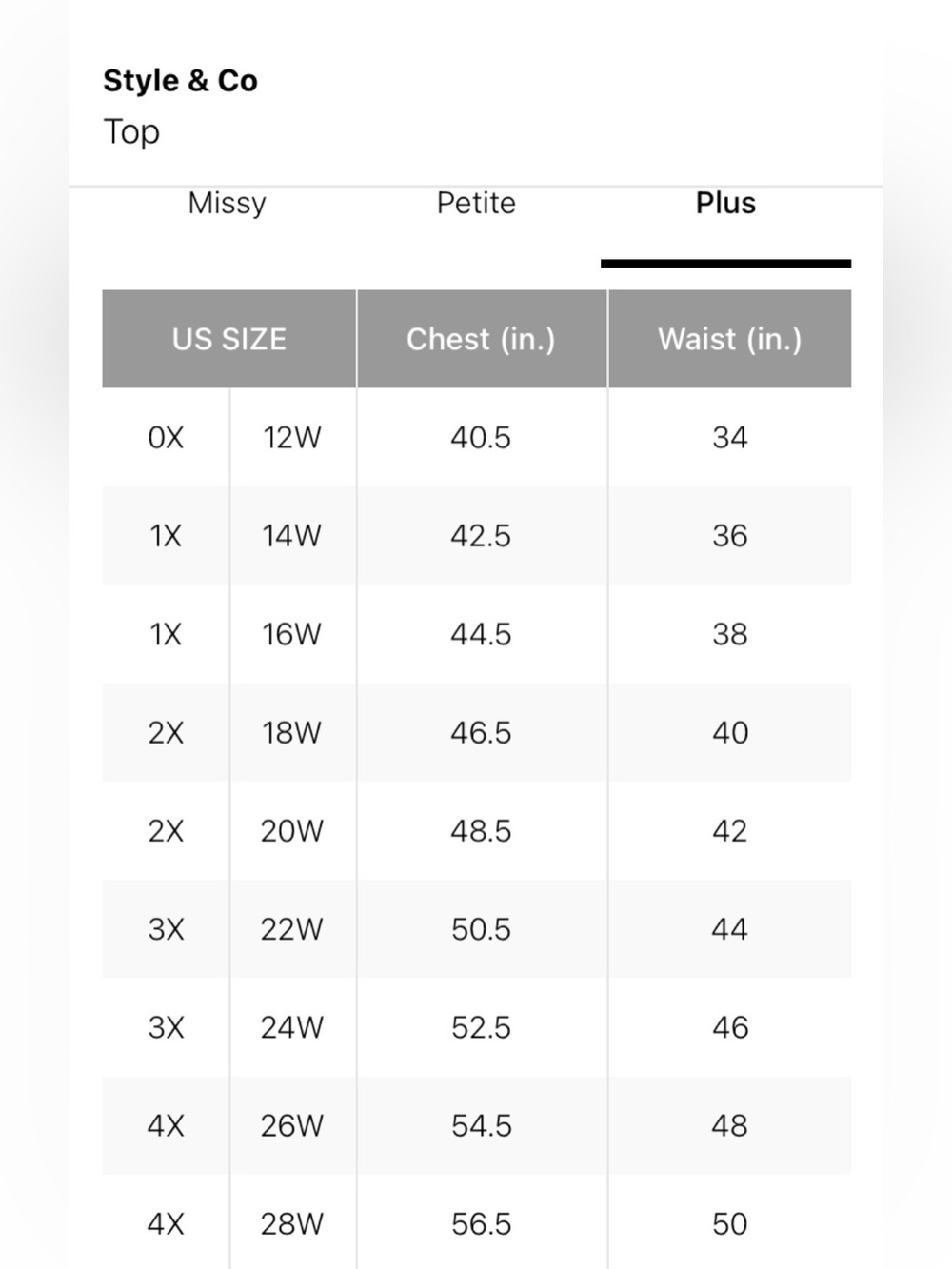The height and width of the screenshot is (1269, 952).
Task: Select waist measurement 48
Action: pyautogui.click(x=730, y=1126)
